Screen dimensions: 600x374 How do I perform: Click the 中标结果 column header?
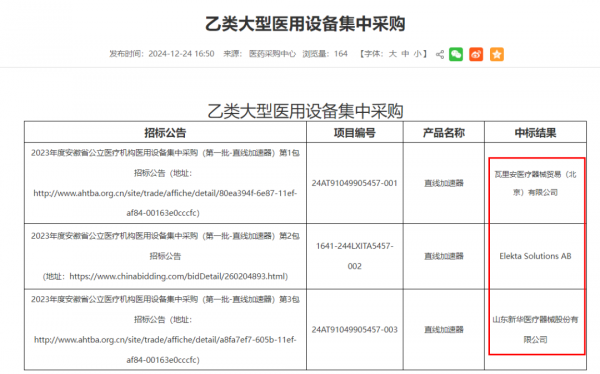click(x=535, y=133)
